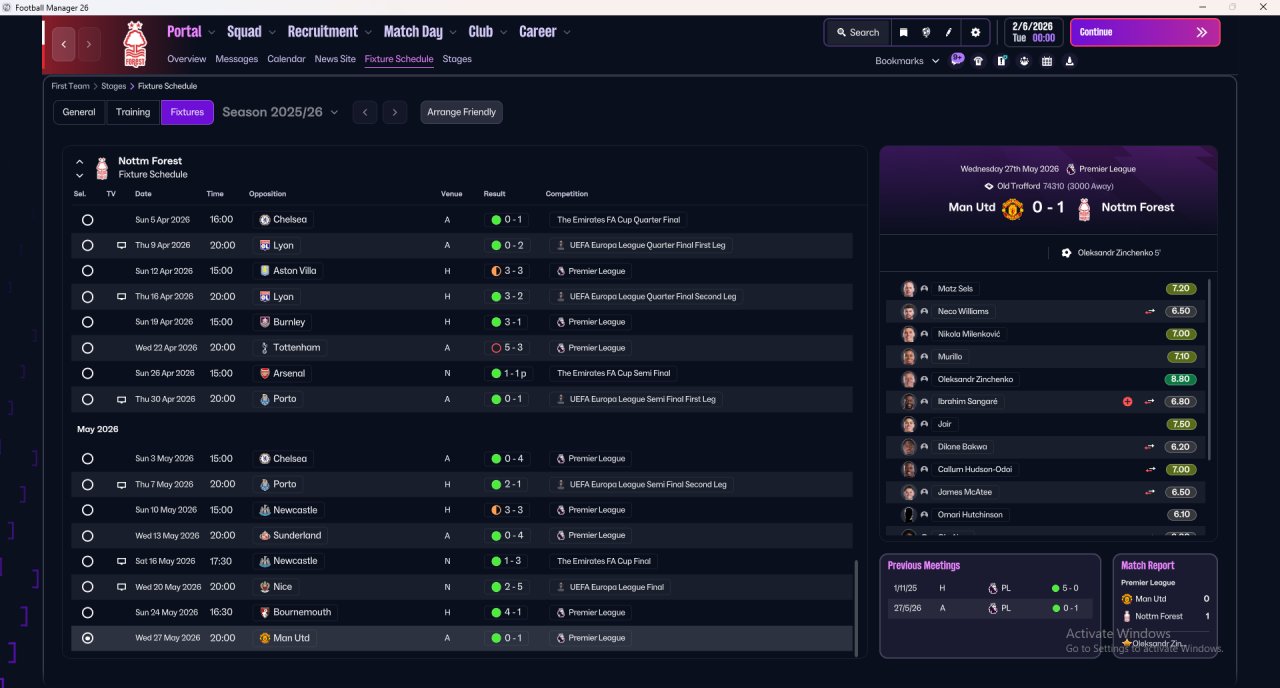Click the goal icon beside Oleksandr Zinchenko 5'
This screenshot has width=1280, height=688.
coord(1066,253)
